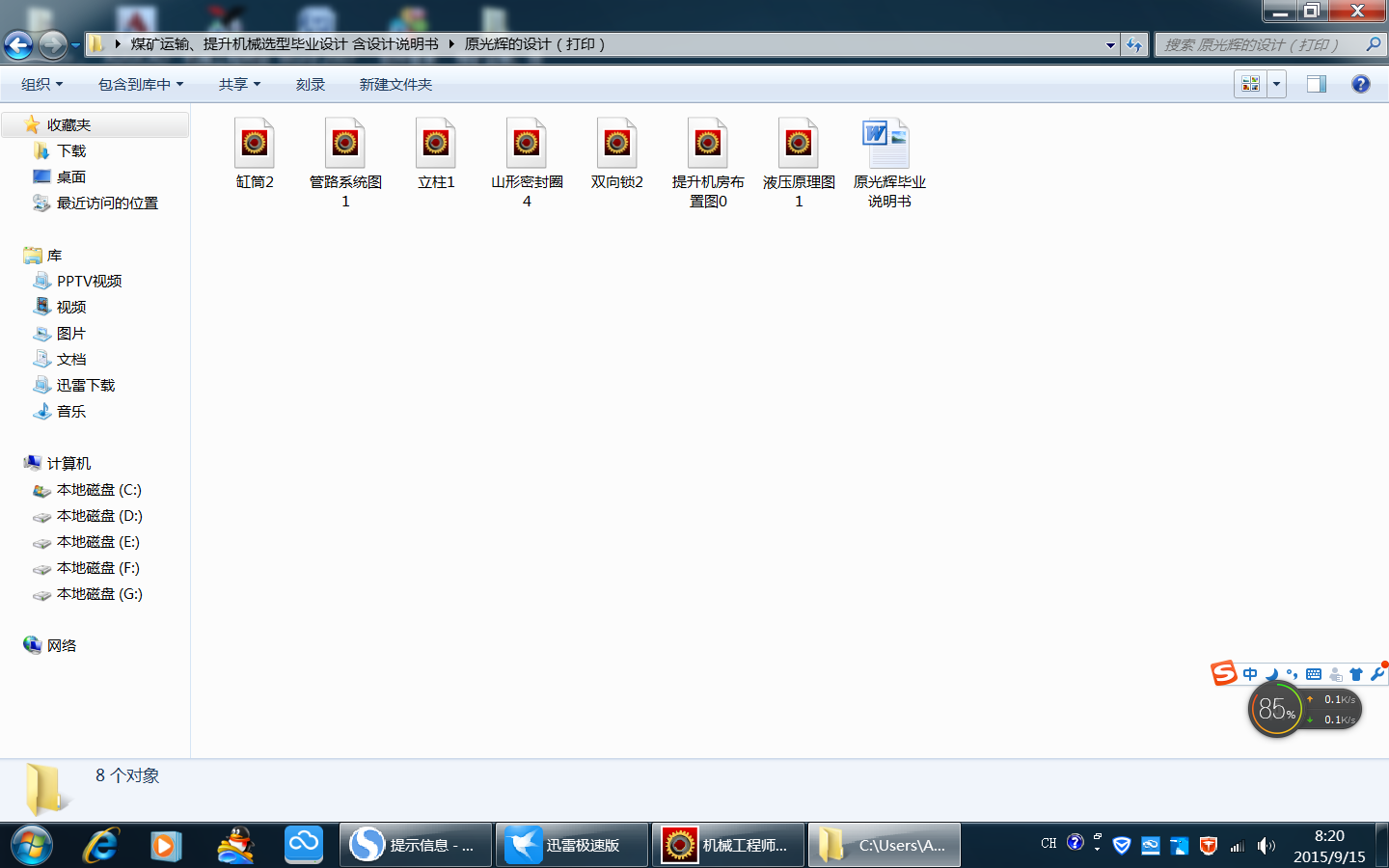Switch to the 机械工程师 CAD taskbar window
The width and height of the screenshot is (1389, 868).
pos(728,846)
